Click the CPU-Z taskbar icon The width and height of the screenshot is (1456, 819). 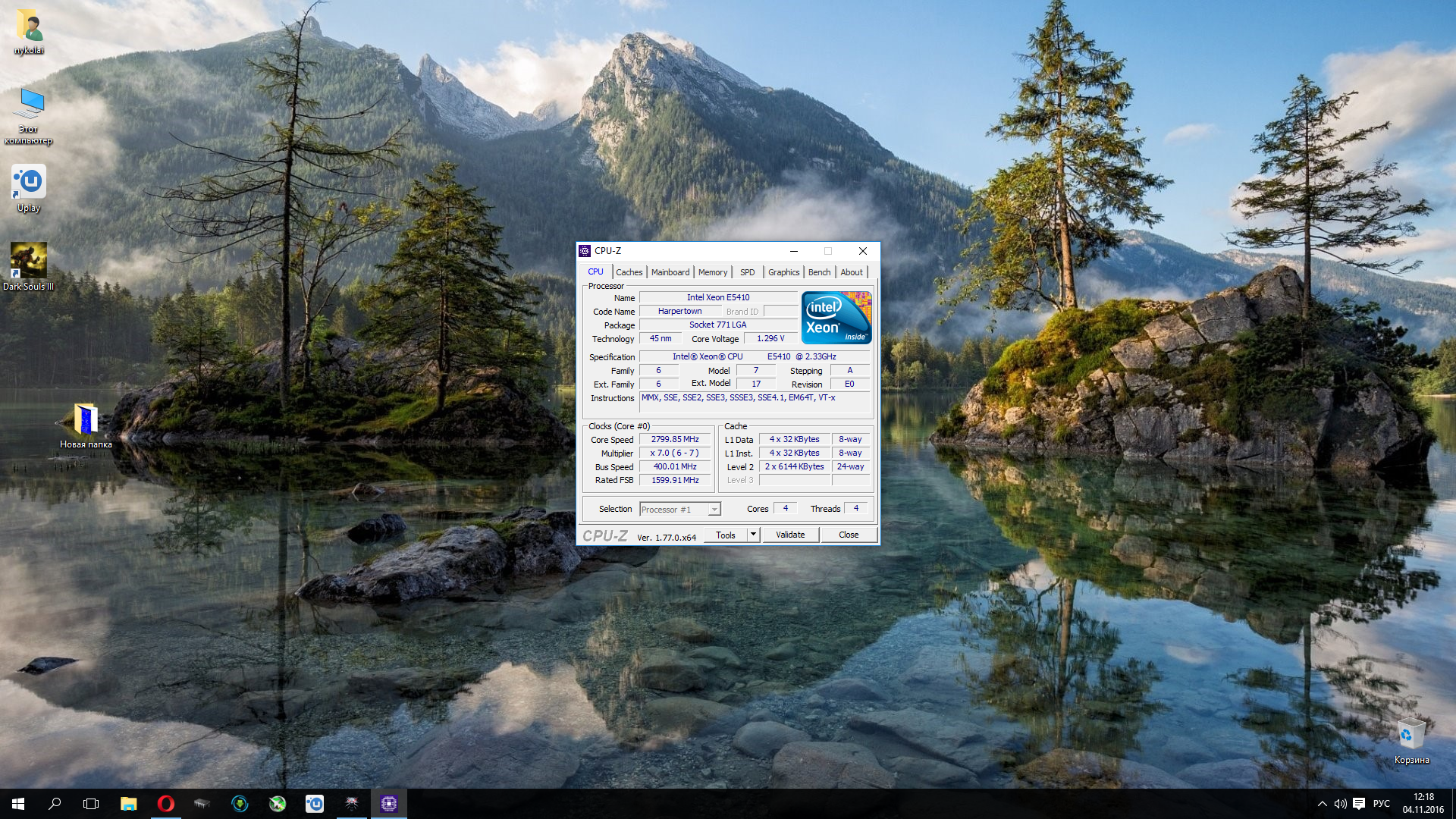389,804
